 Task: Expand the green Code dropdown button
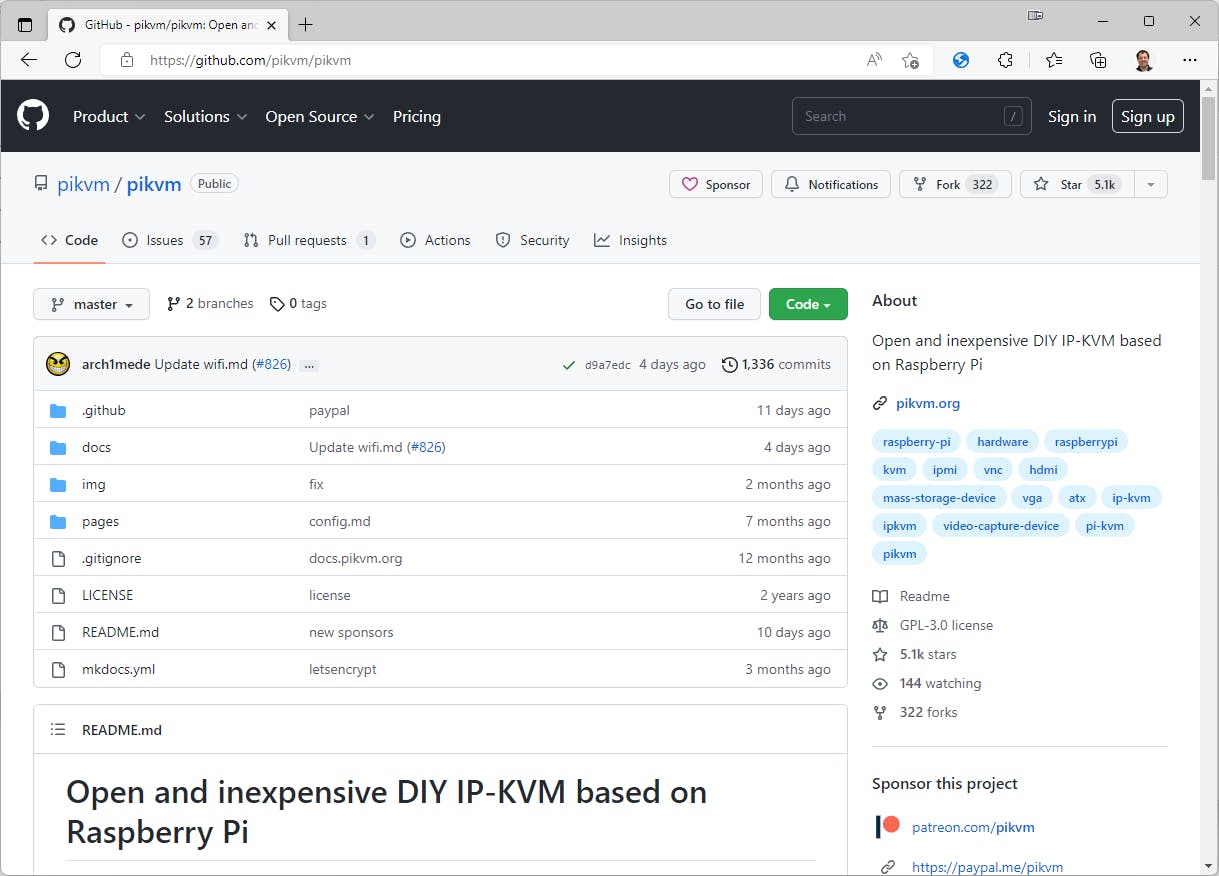click(808, 304)
